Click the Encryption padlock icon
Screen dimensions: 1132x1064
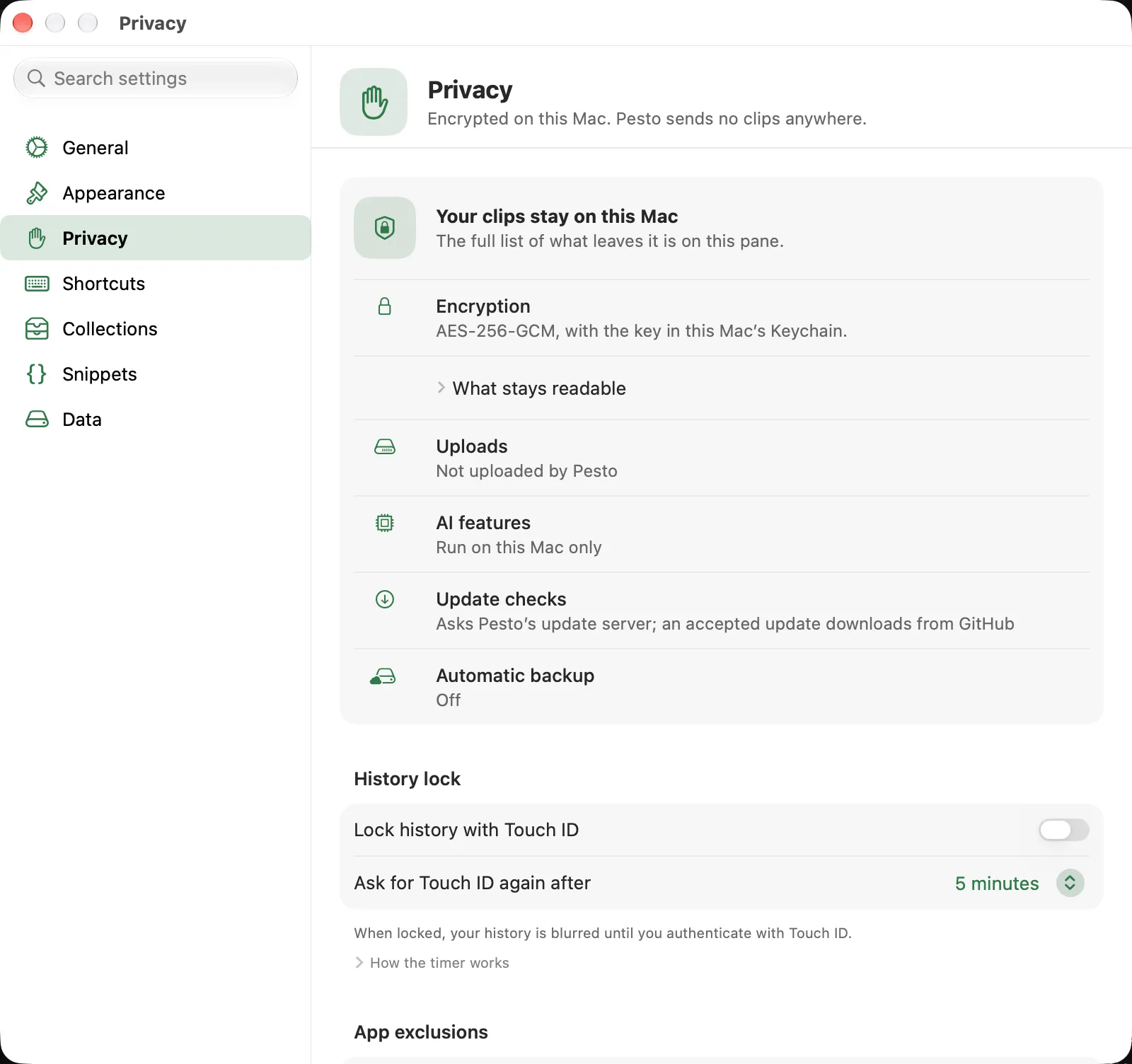tap(385, 306)
